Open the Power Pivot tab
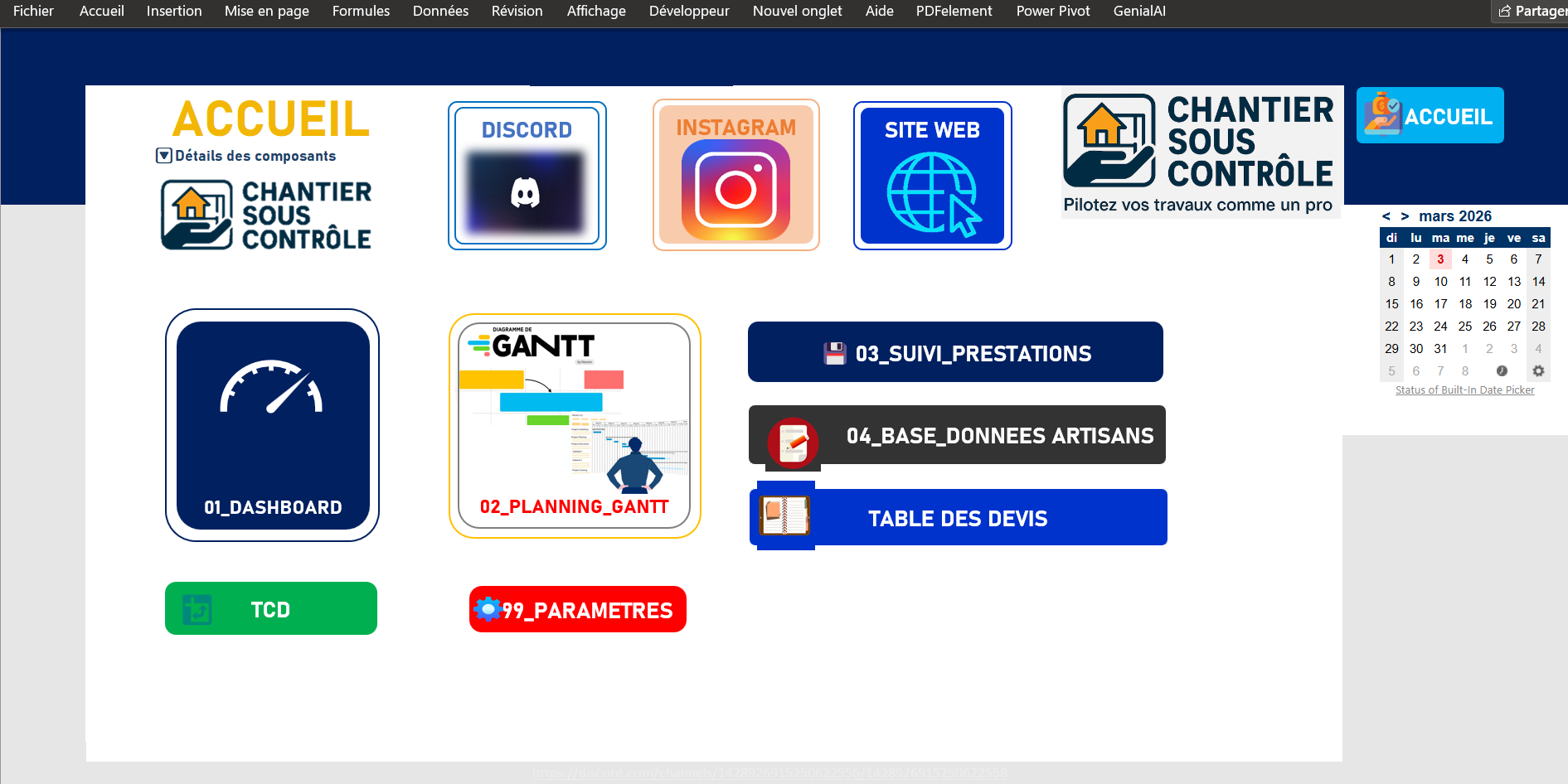 click(1053, 11)
